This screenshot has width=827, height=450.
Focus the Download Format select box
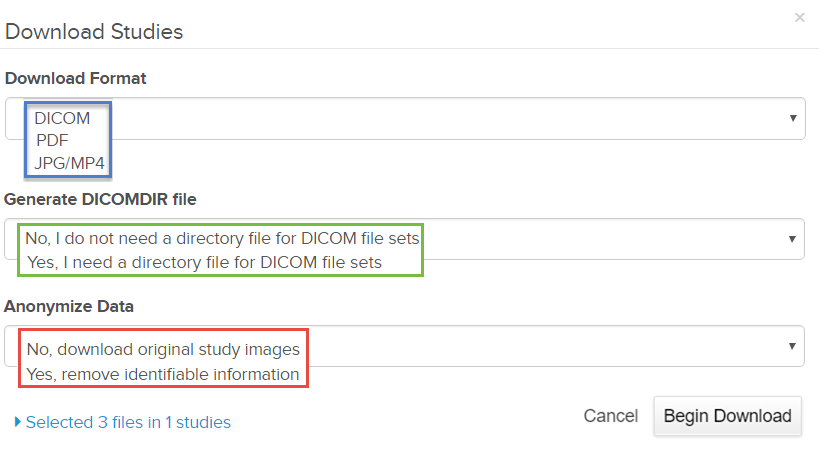tap(450, 118)
